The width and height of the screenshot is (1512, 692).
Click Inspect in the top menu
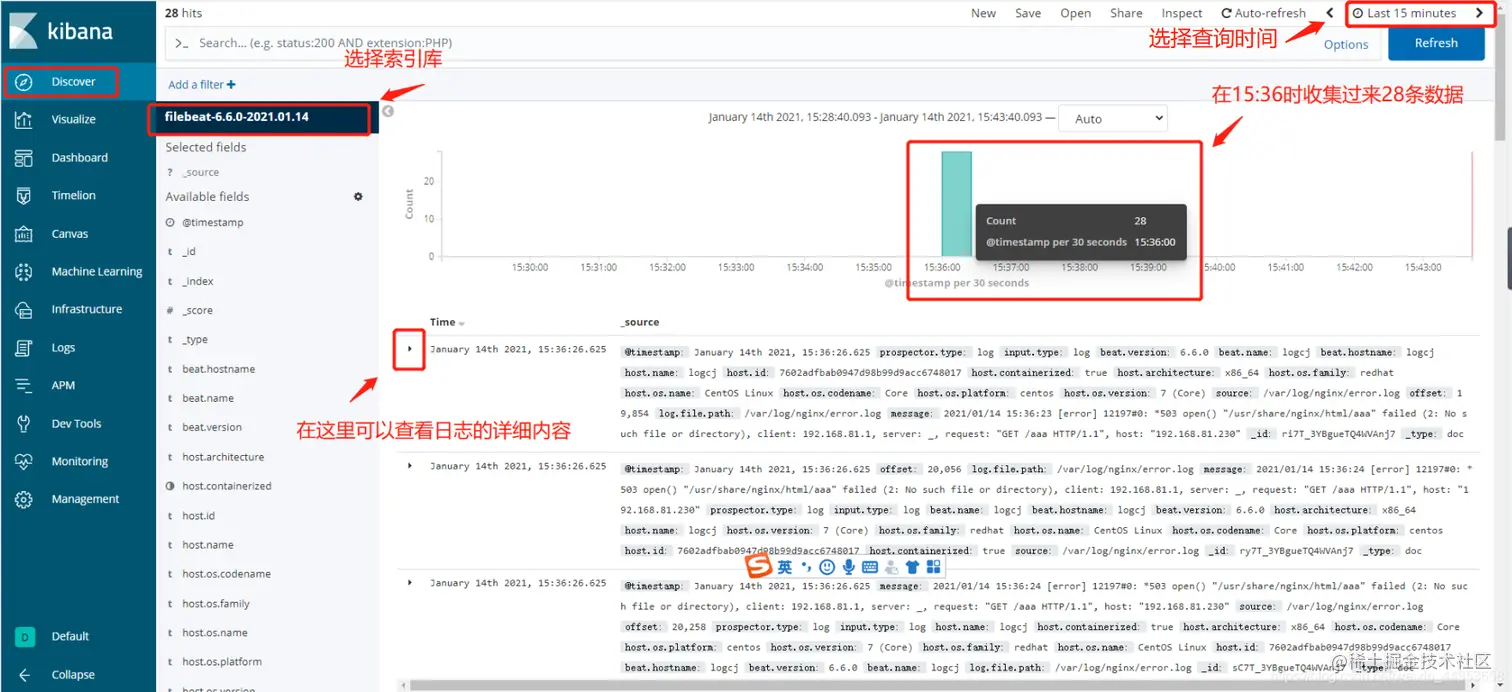tap(1182, 13)
